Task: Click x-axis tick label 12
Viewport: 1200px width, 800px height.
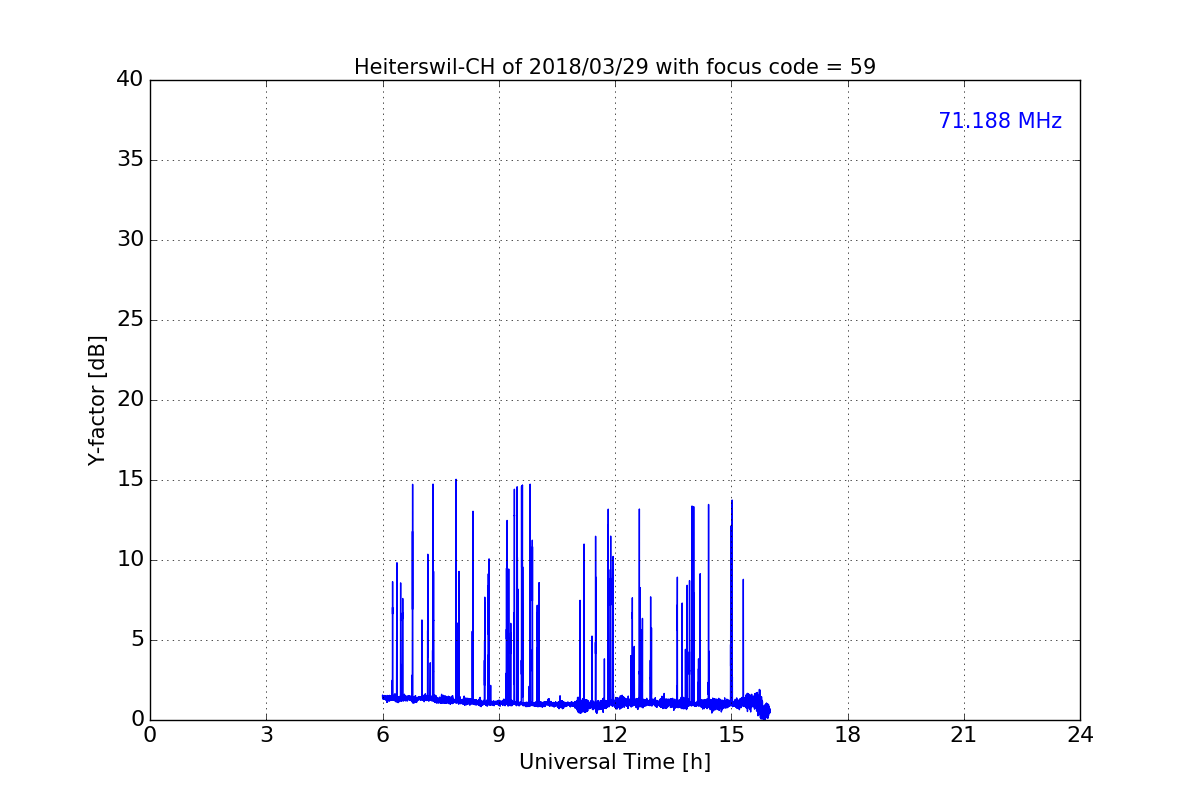Action: click(615, 735)
